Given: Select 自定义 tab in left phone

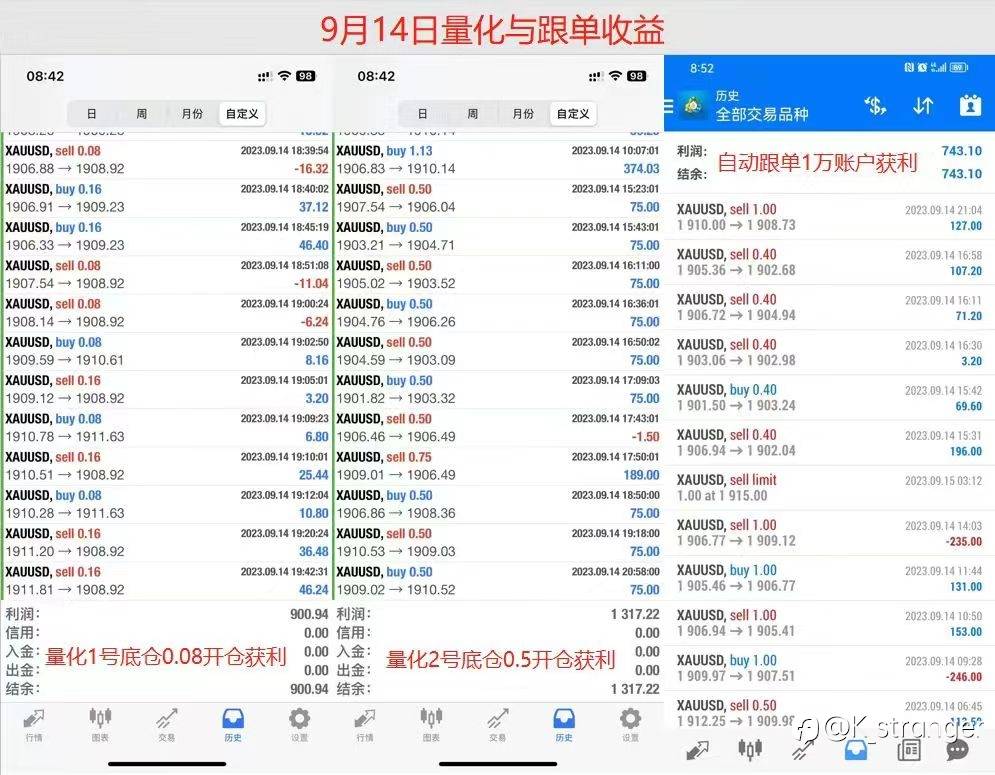Looking at the screenshot, I should [242, 114].
